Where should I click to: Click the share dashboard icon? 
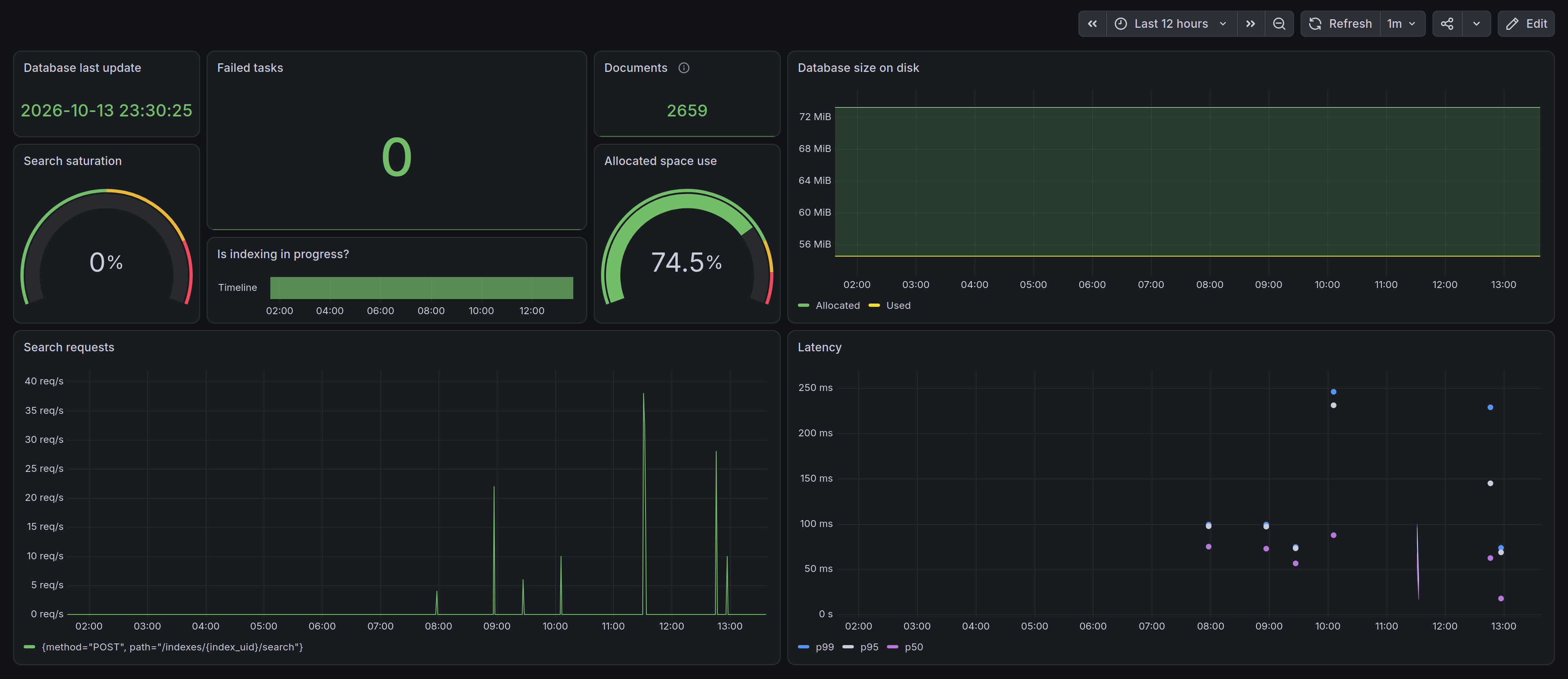(1447, 24)
